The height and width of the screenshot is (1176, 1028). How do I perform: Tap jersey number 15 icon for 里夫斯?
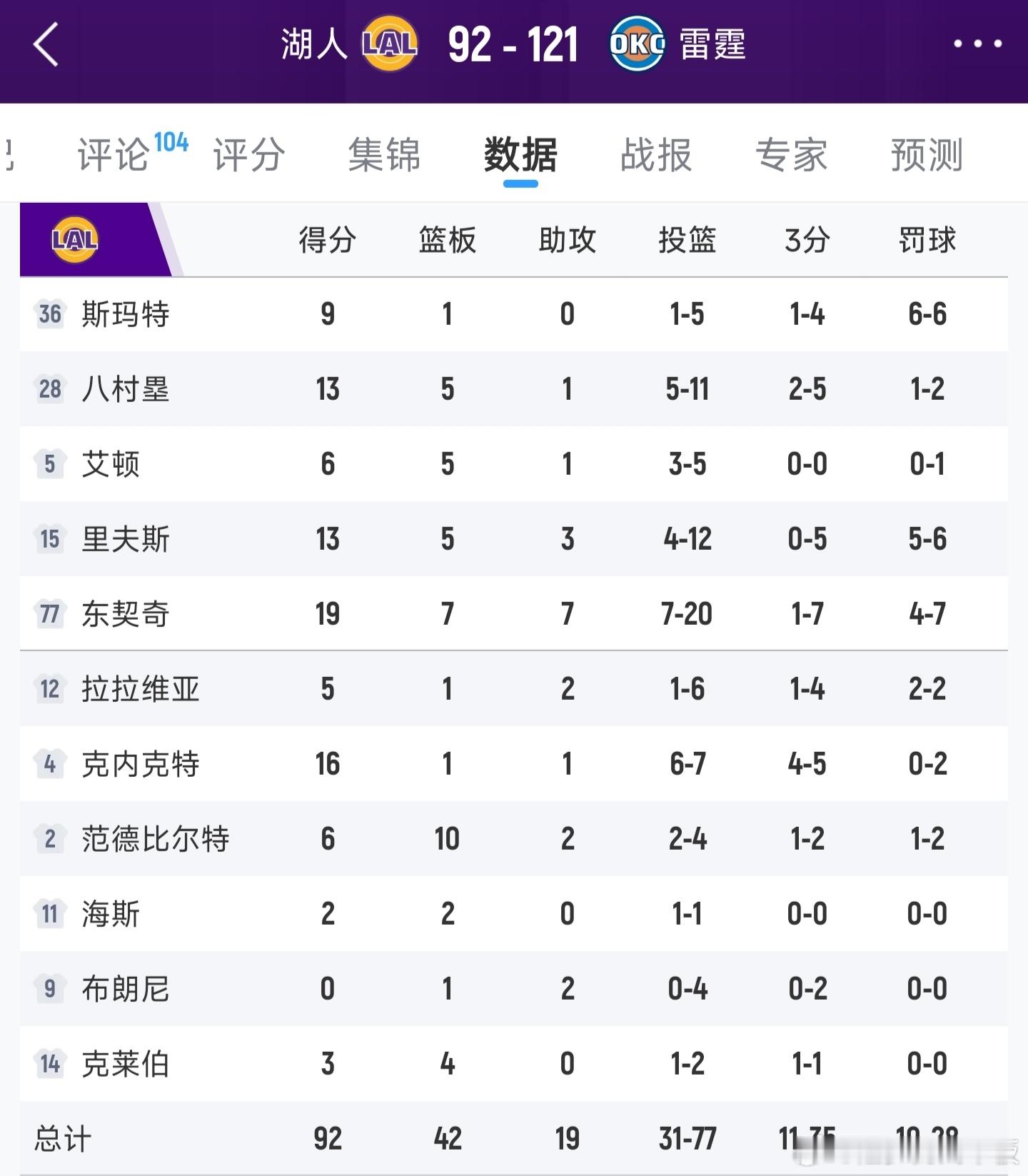tap(50, 539)
